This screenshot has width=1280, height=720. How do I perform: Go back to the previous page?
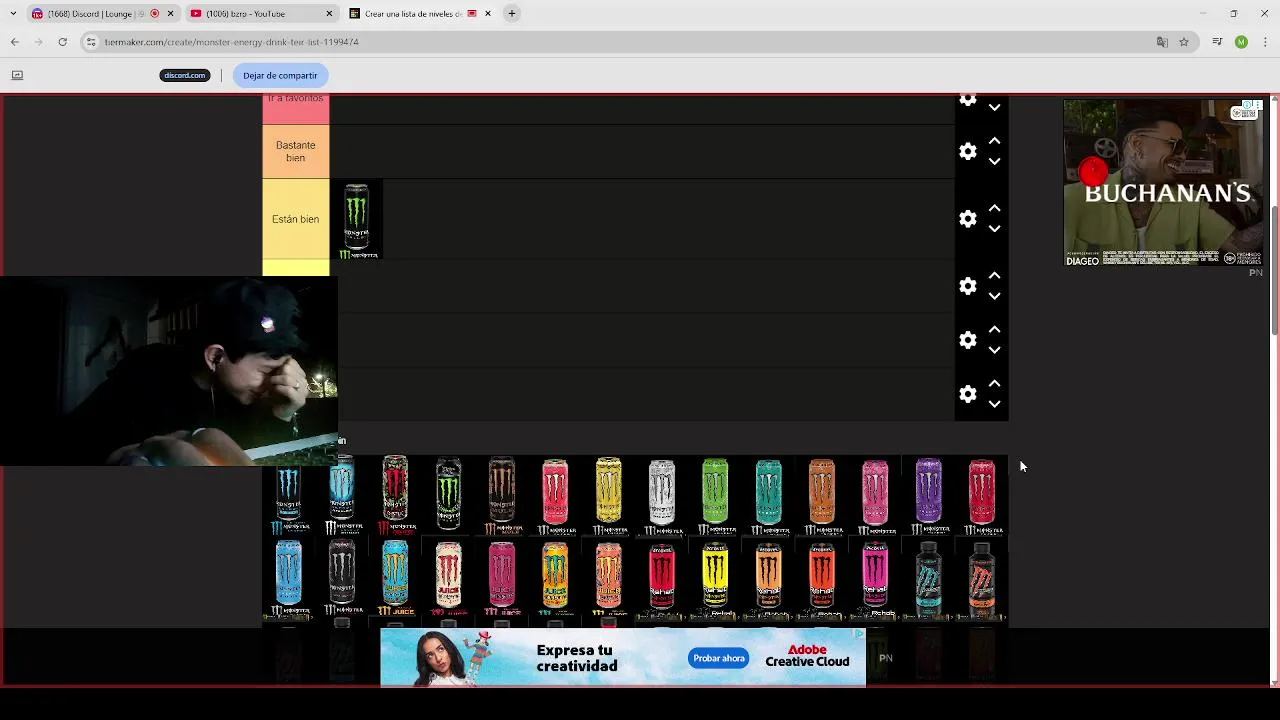[14, 42]
